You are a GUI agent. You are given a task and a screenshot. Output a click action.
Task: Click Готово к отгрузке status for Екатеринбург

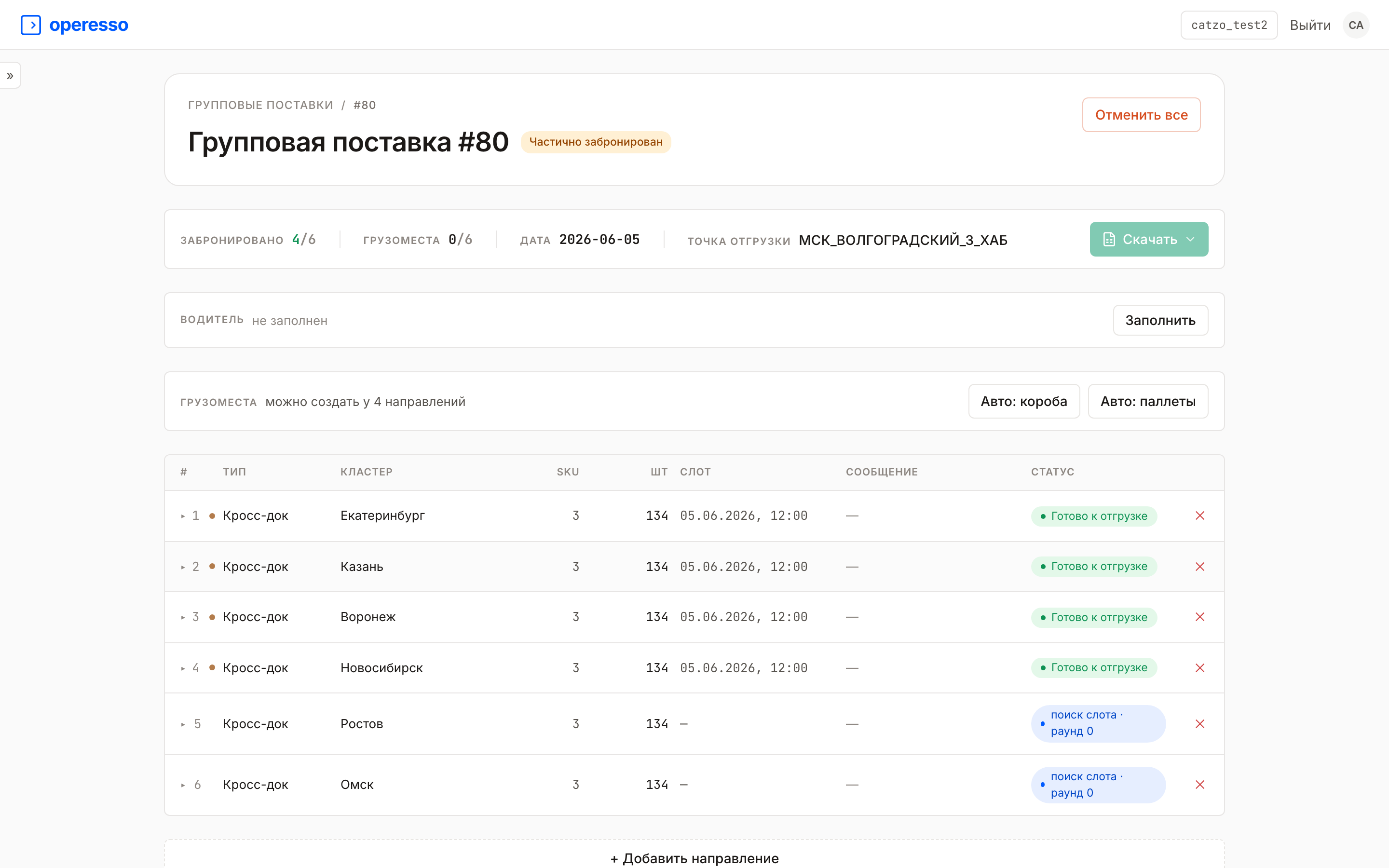coord(1093,515)
